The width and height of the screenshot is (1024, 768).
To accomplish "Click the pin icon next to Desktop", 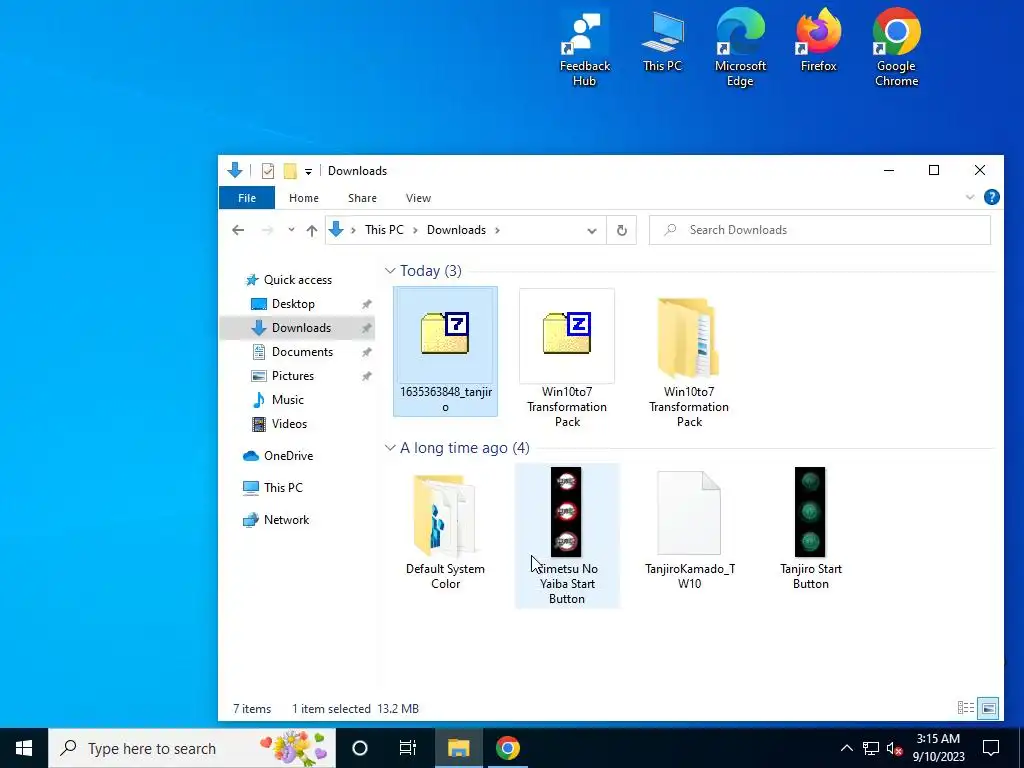I will click(366, 304).
